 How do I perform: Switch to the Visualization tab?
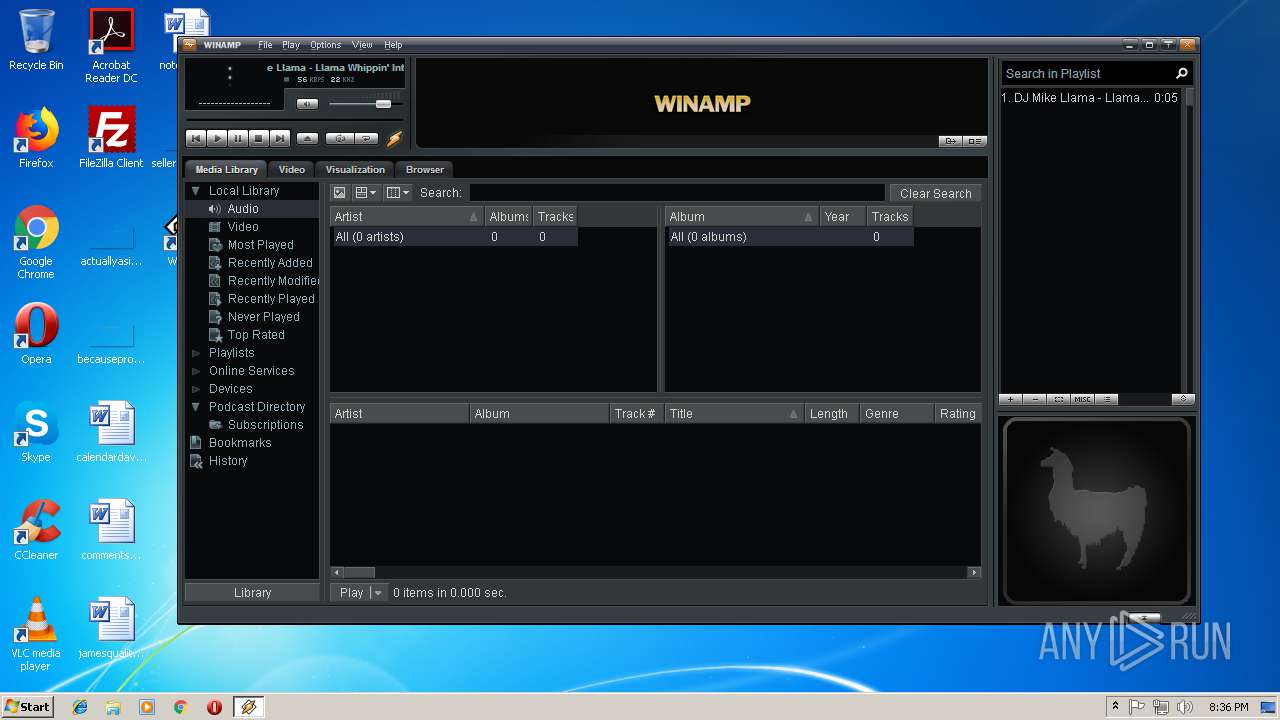click(x=355, y=169)
